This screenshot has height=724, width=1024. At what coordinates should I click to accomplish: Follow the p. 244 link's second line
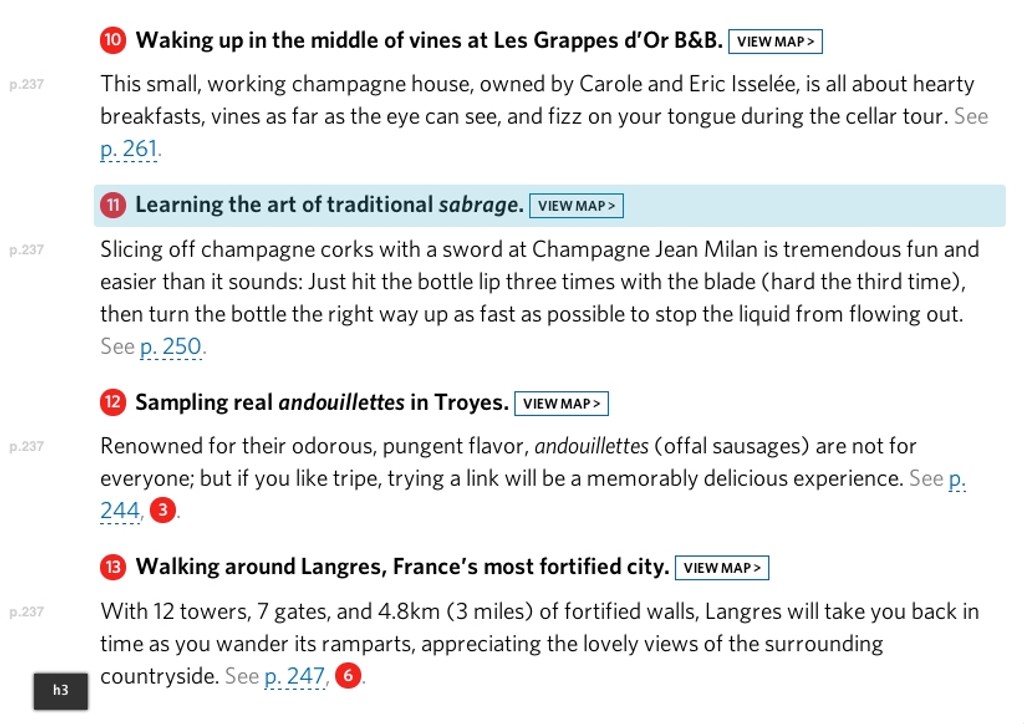click(120, 511)
